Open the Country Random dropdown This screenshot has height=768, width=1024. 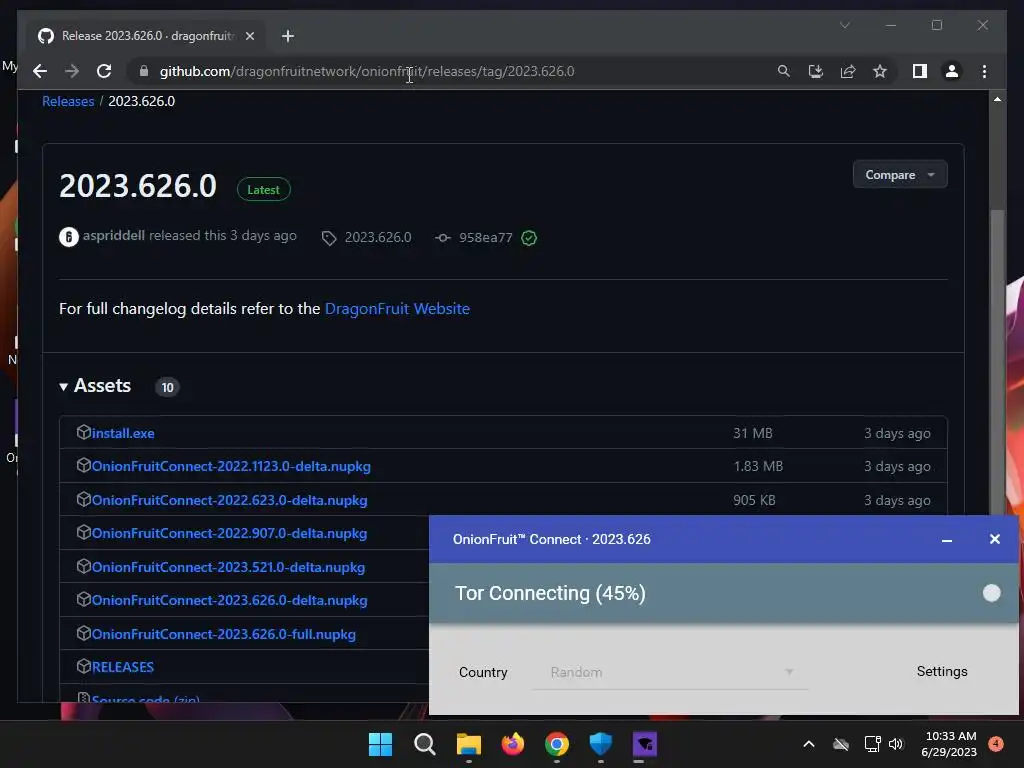point(670,672)
